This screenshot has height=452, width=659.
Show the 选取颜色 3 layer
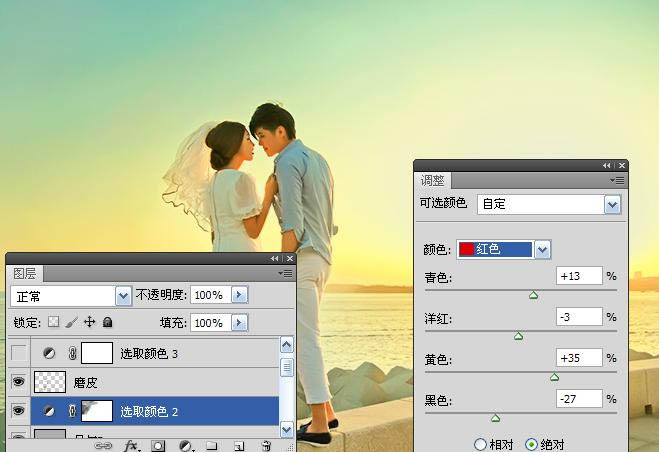[18, 353]
